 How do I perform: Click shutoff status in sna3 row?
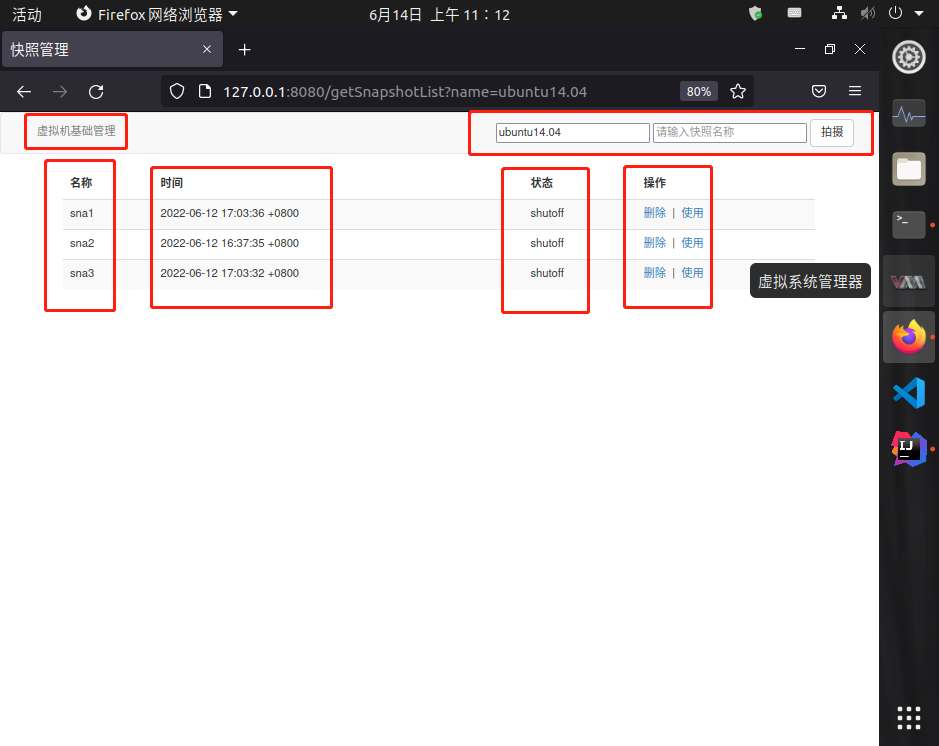(x=547, y=273)
